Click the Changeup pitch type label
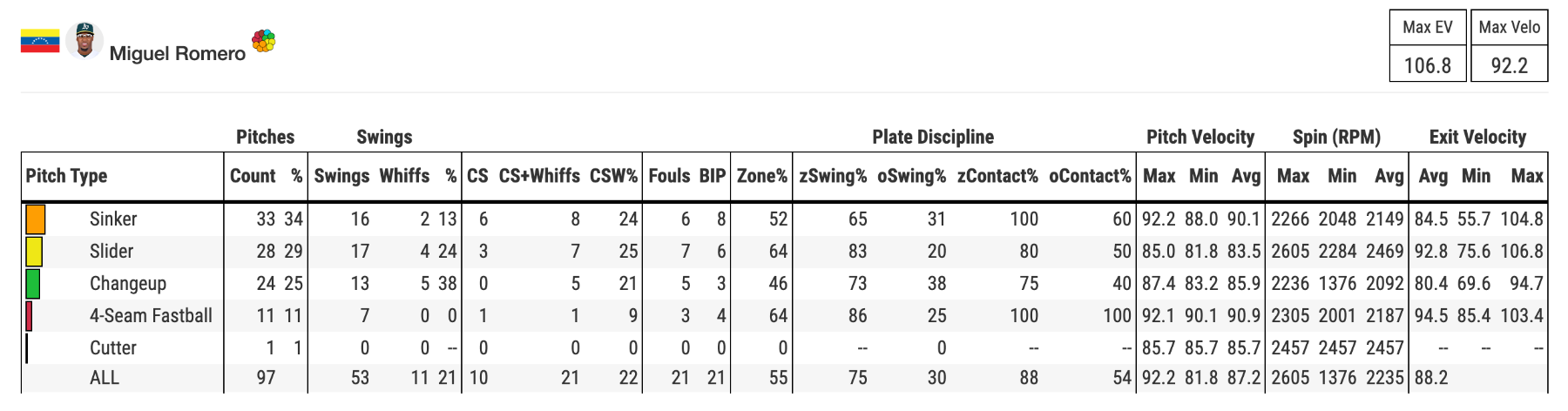The image size is (1568, 411). click(x=127, y=283)
